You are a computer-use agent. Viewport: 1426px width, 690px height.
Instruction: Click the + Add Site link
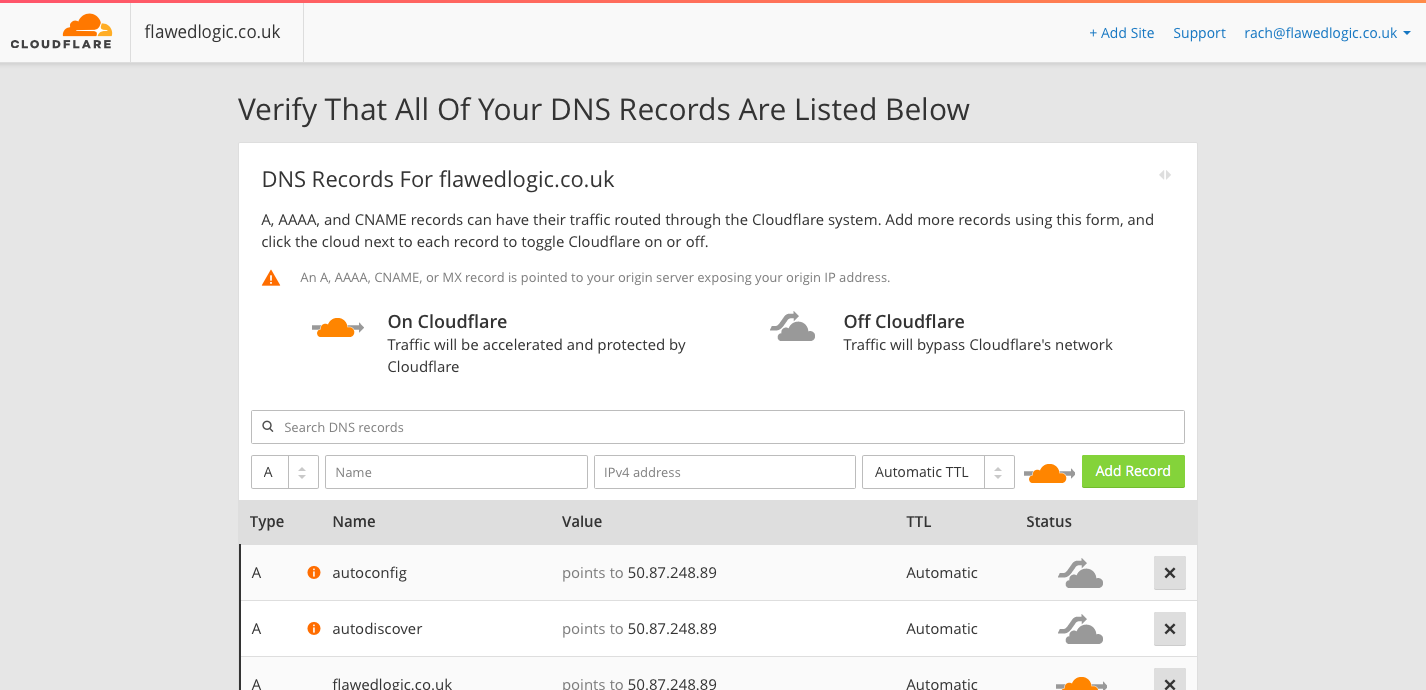pos(1121,33)
